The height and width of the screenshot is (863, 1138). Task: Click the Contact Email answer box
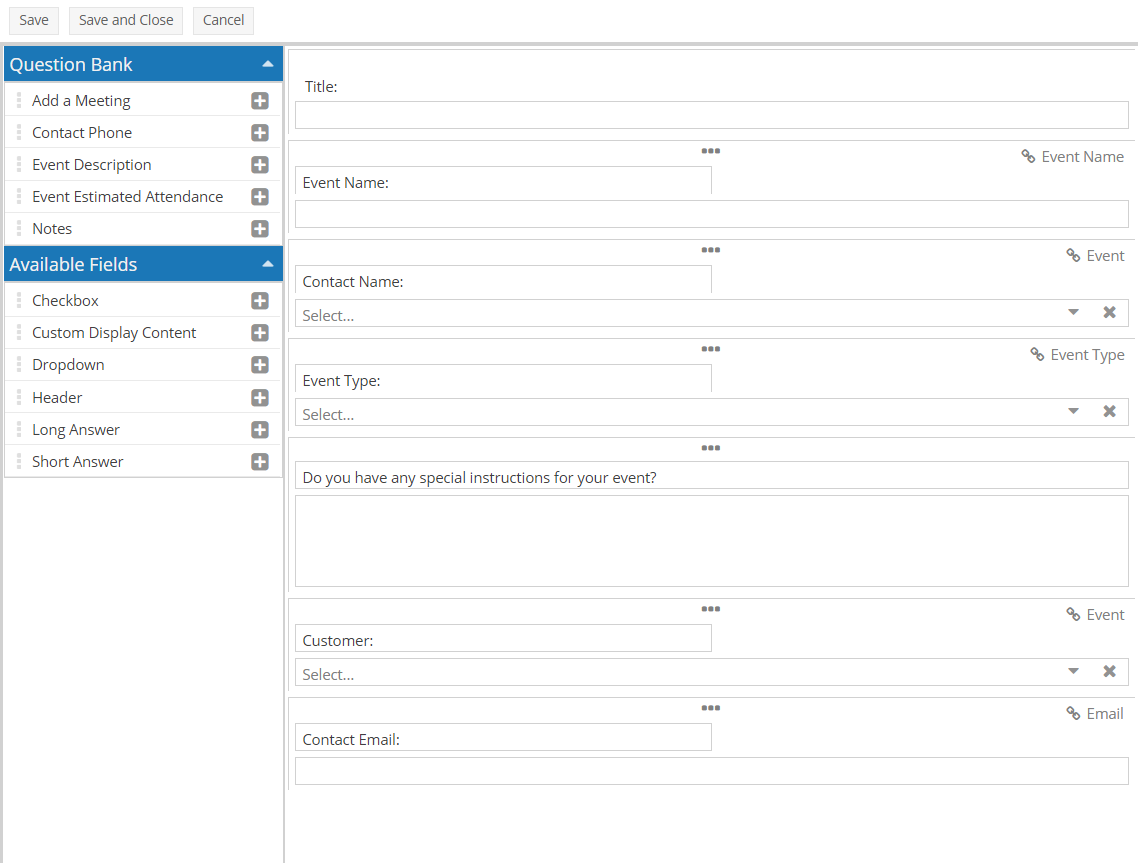tap(711, 771)
